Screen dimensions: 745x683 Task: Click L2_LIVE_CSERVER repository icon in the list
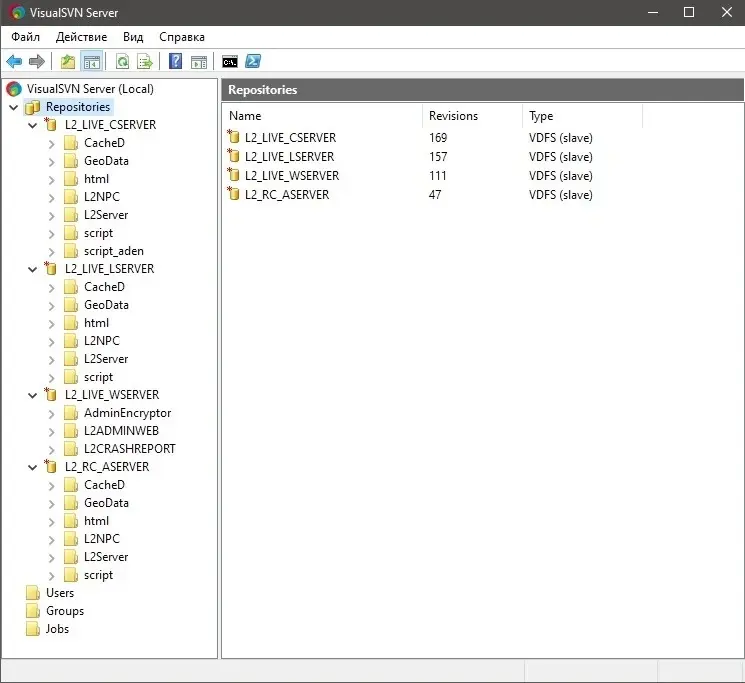233,137
